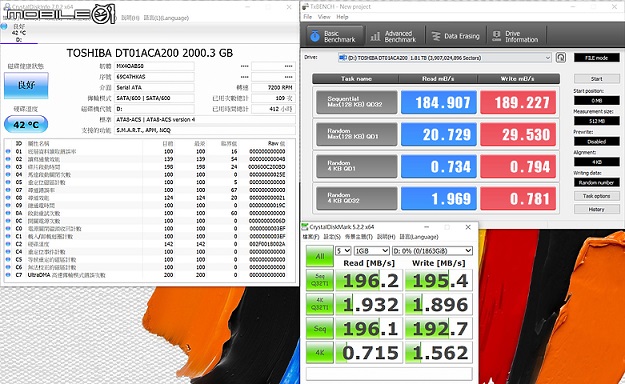
Task: Click the TxBENCH Start button
Action: [596, 79]
